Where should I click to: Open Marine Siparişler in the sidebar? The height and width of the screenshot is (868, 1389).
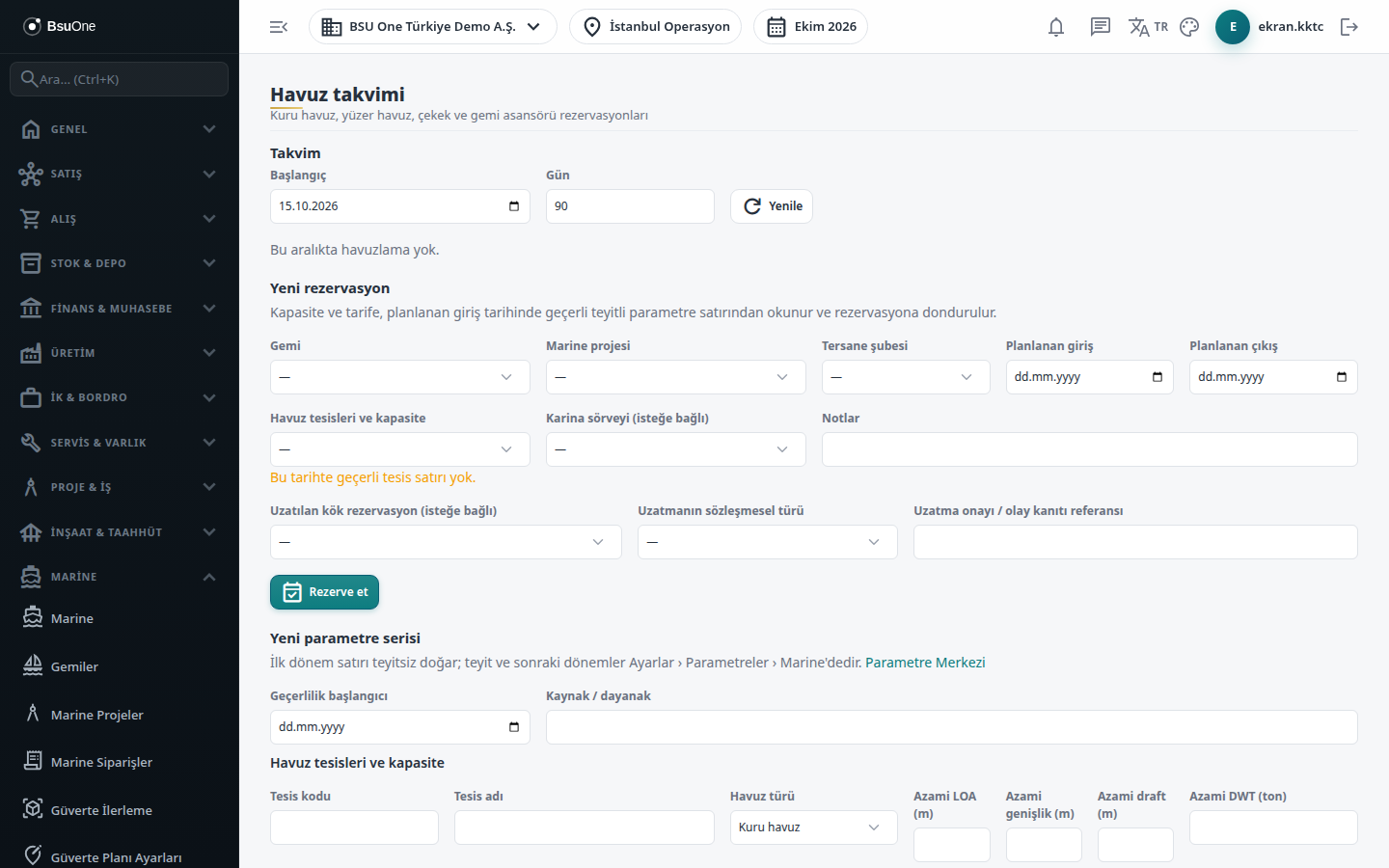[120, 762]
